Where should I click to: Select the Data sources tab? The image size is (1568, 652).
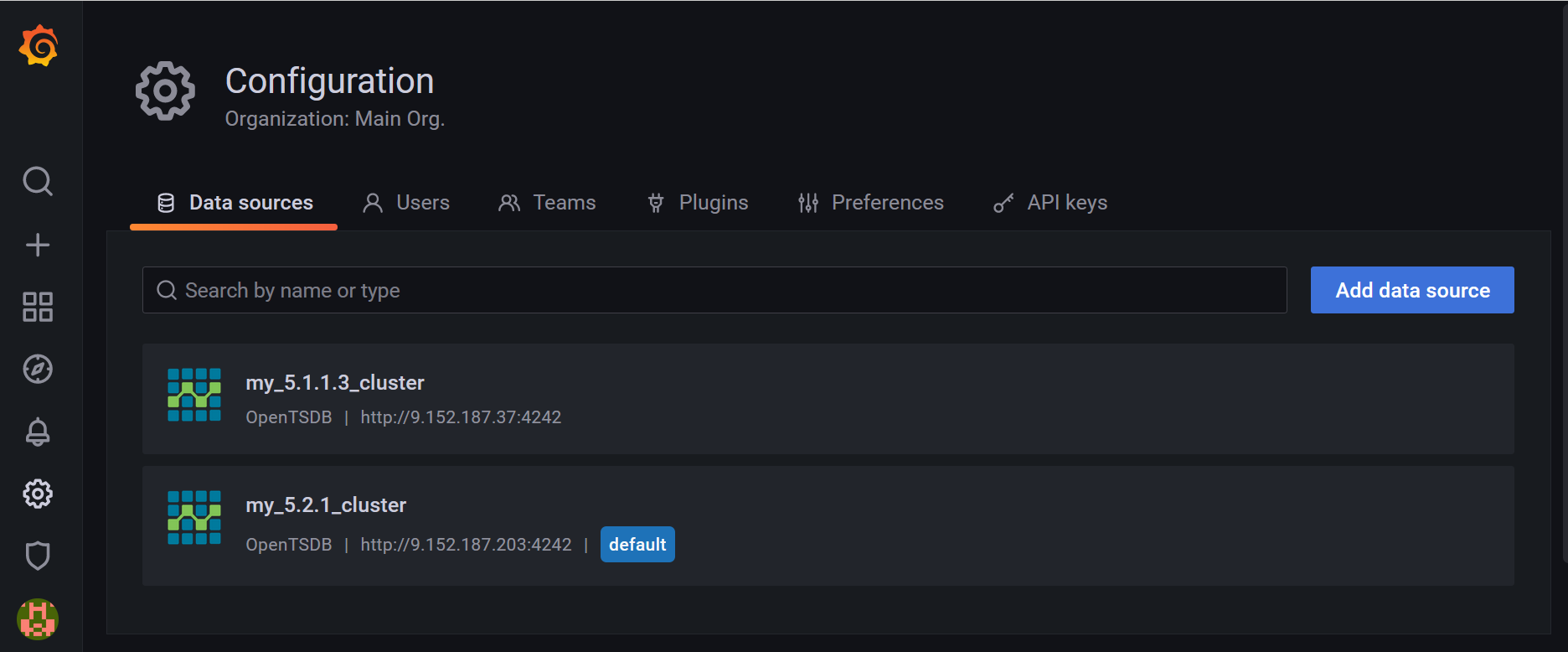click(x=235, y=203)
